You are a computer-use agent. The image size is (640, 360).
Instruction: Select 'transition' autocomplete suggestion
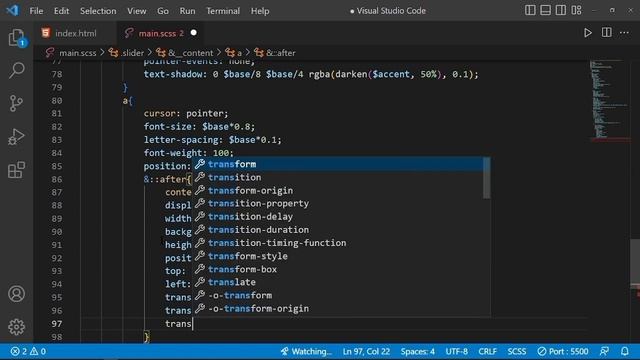[x=338, y=177]
